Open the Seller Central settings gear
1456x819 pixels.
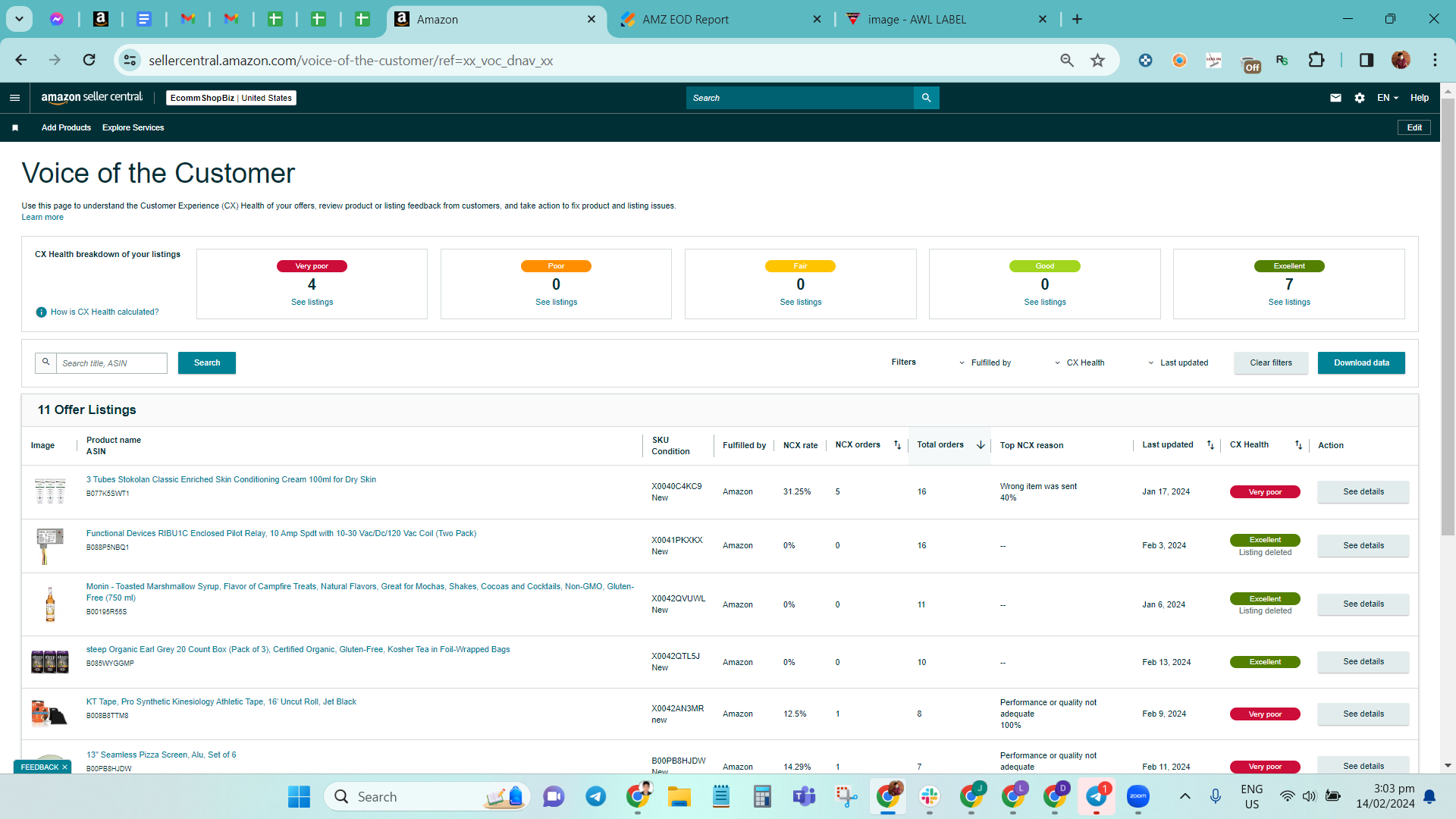[x=1360, y=98]
